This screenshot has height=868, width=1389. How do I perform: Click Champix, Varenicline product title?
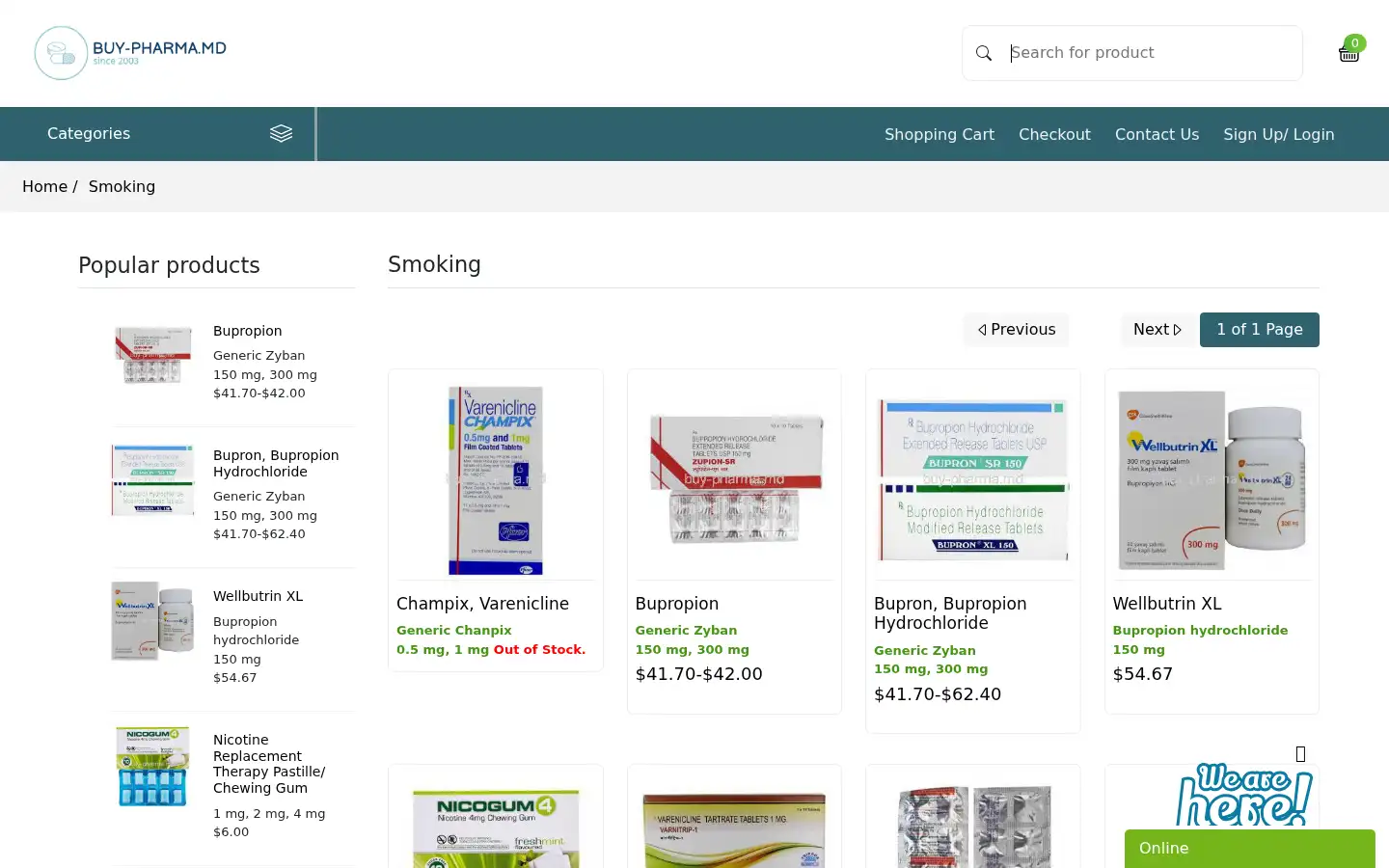pos(482,604)
